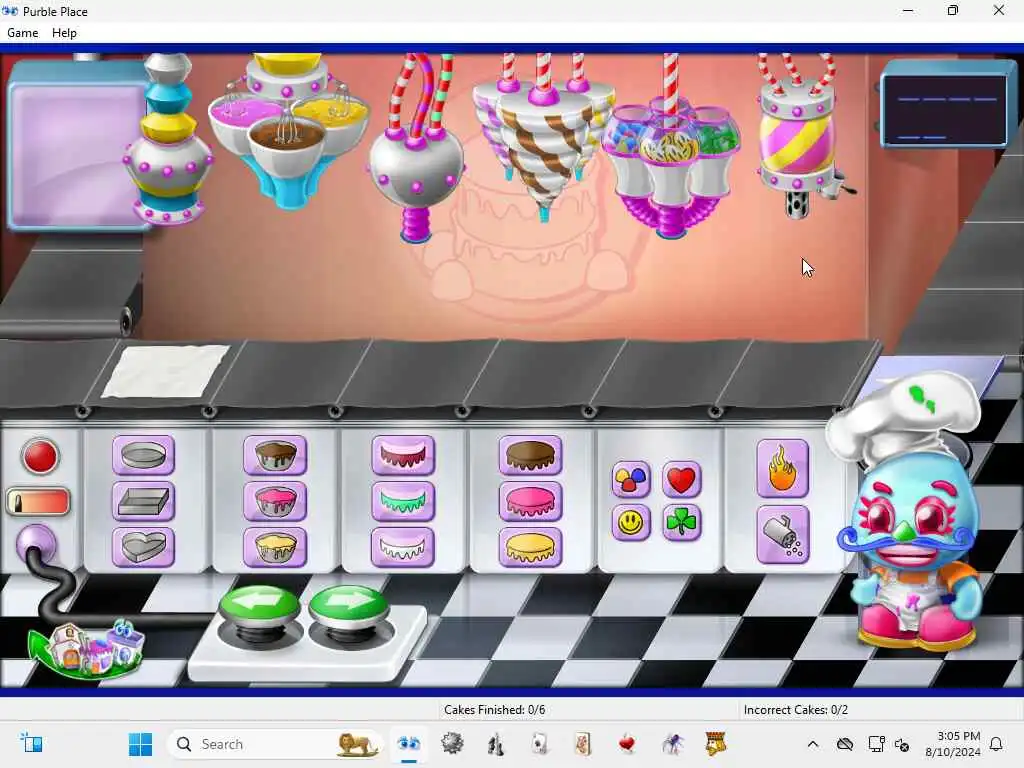
Task: Apply the pink top icing button
Action: coord(530,502)
